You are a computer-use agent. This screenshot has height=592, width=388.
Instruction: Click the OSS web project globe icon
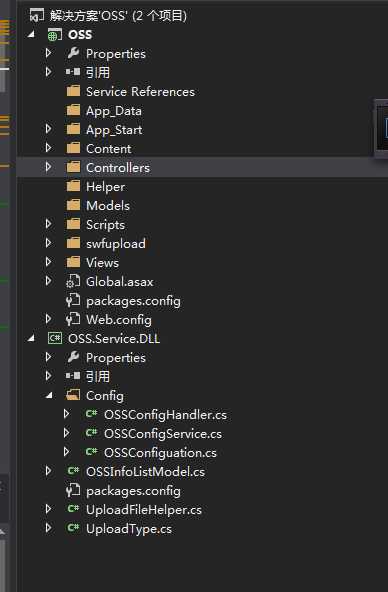pyautogui.click(x=55, y=35)
